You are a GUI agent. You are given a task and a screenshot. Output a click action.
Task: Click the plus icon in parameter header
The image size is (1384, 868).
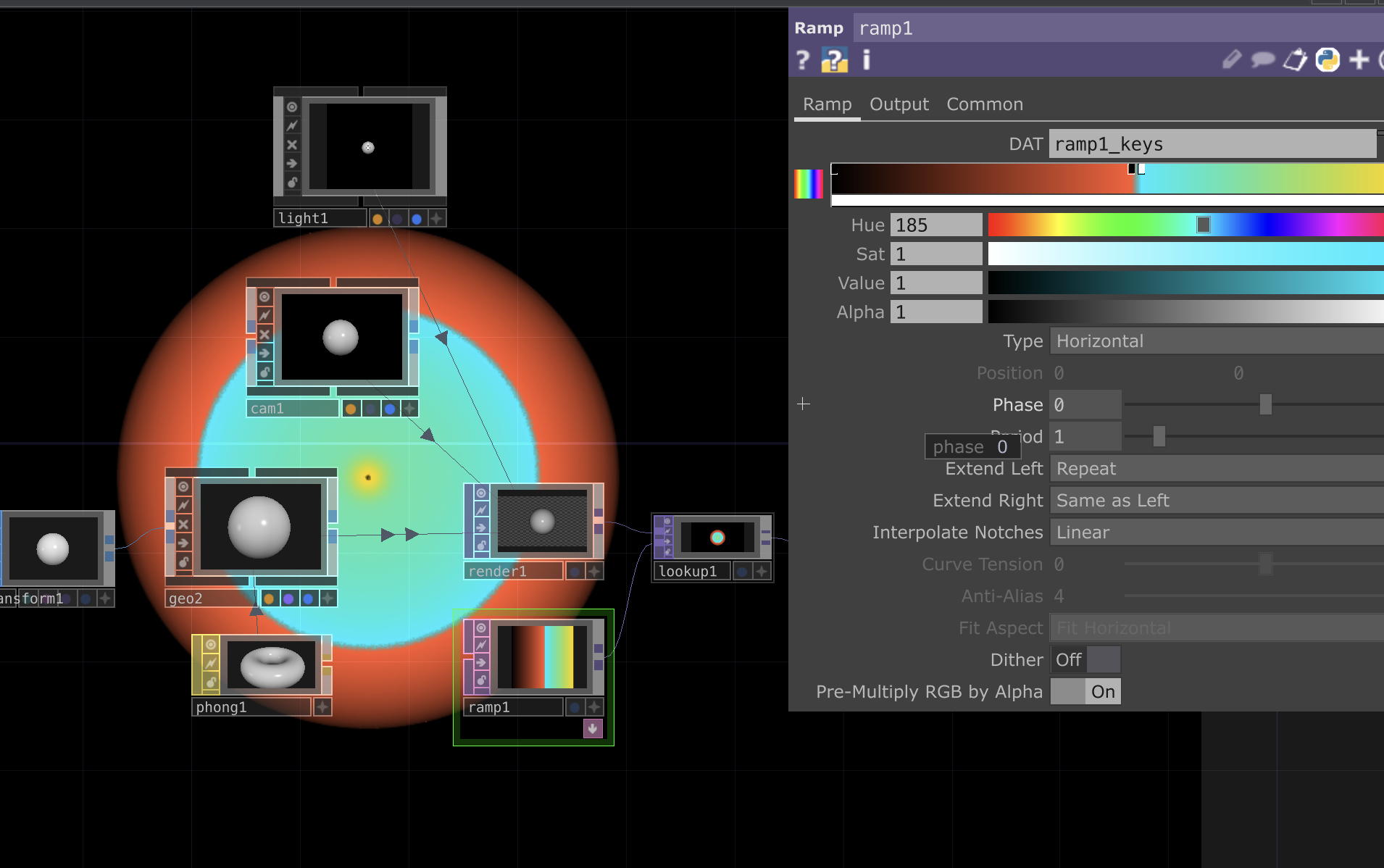(1360, 60)
